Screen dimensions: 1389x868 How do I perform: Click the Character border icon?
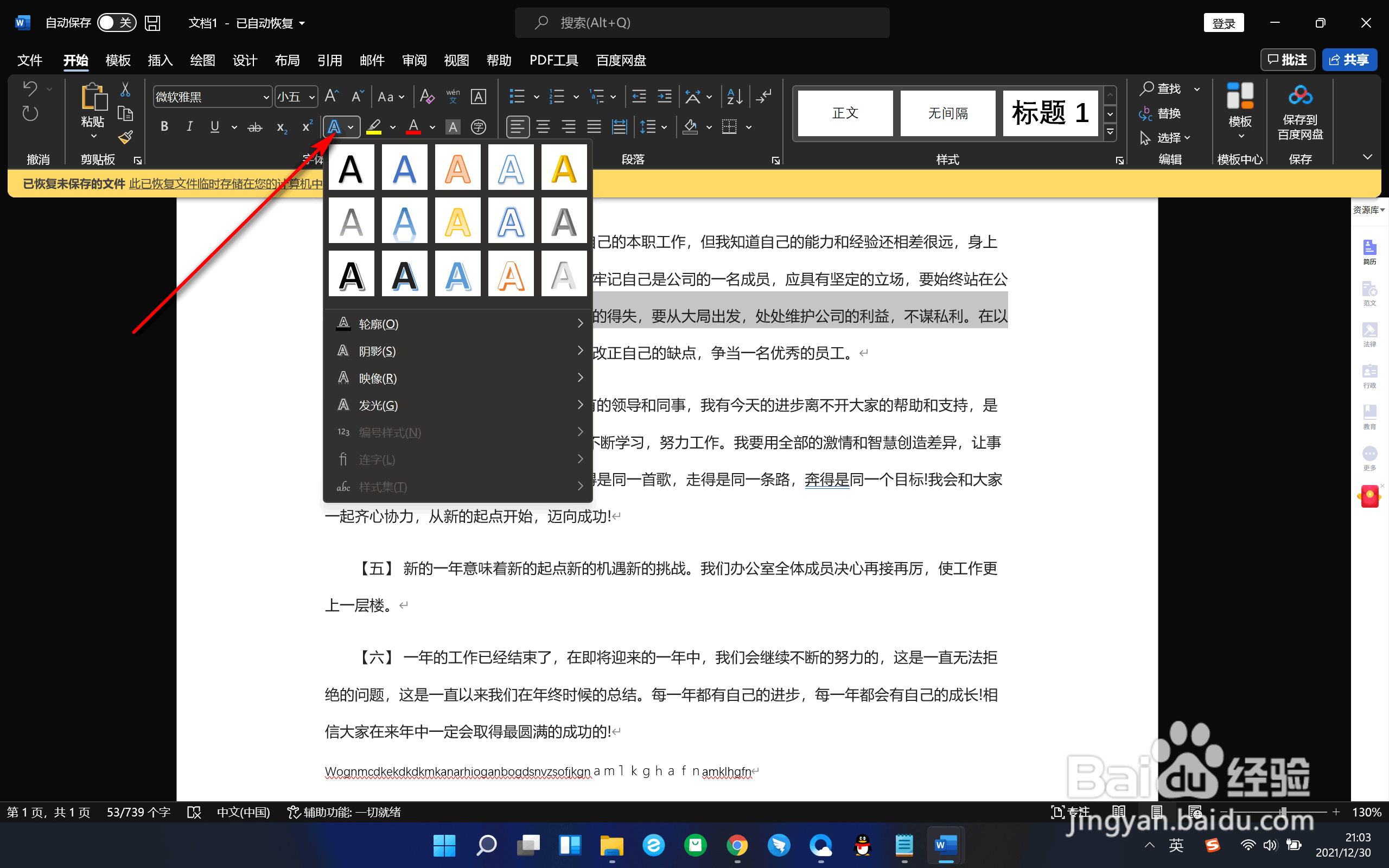pyautogui.click(x=479, y=97)
